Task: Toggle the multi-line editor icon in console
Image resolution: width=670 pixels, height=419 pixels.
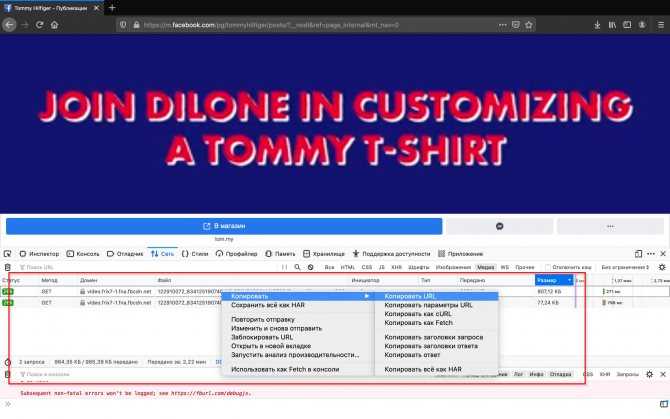Action: coord(664,404)
